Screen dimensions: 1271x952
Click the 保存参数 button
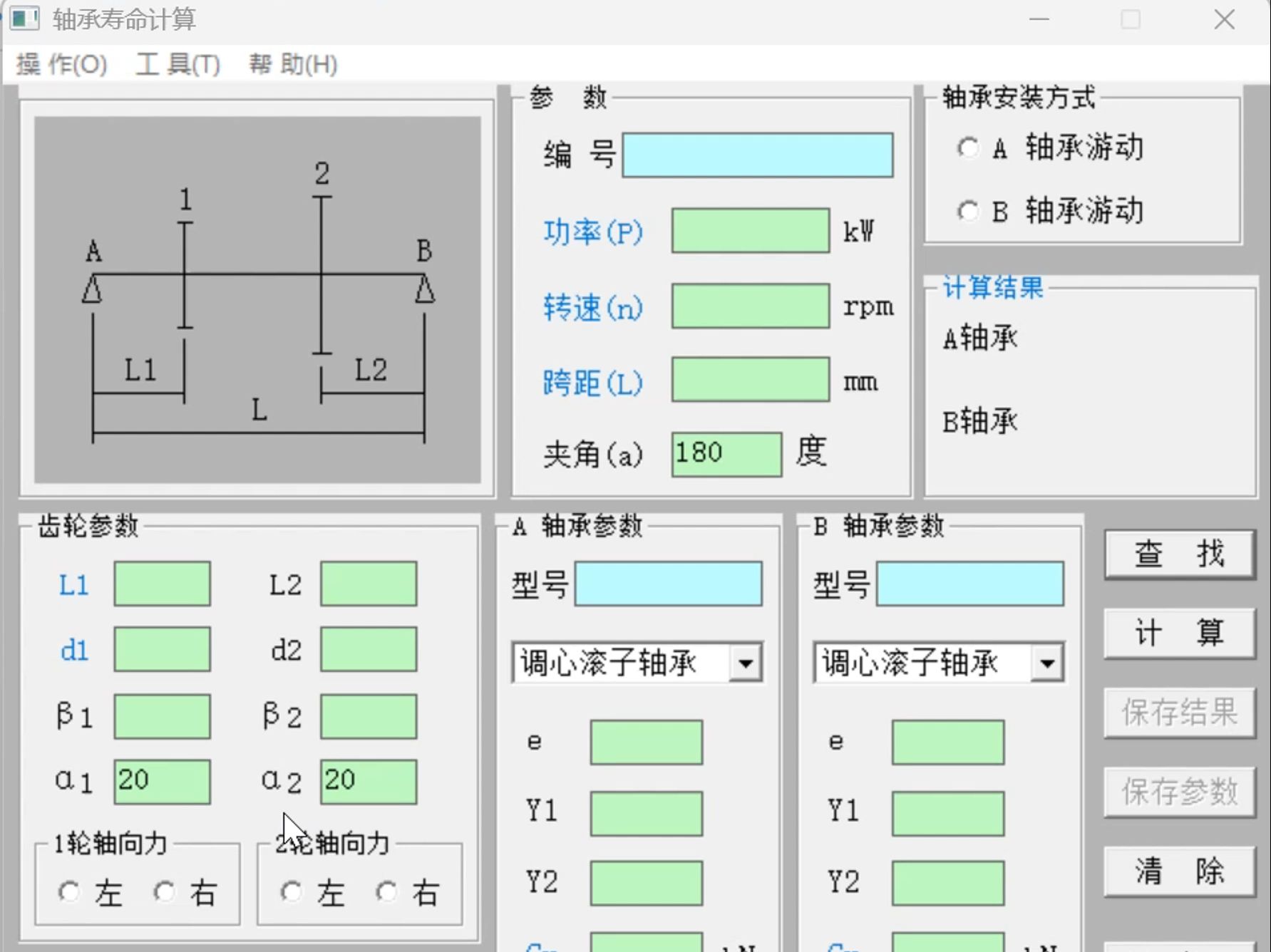[1180, 792]
